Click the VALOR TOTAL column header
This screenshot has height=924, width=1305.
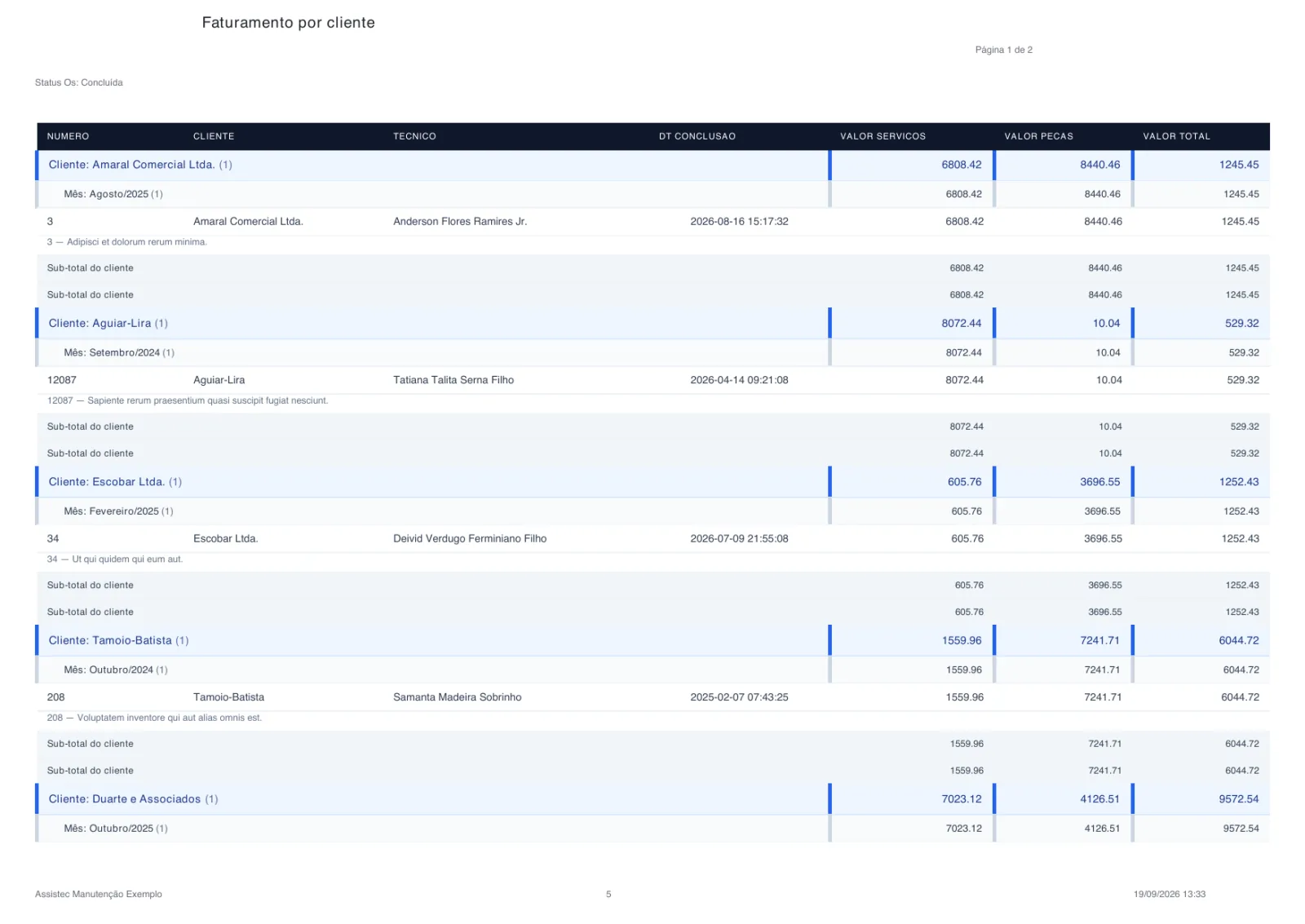[1176, 136]
